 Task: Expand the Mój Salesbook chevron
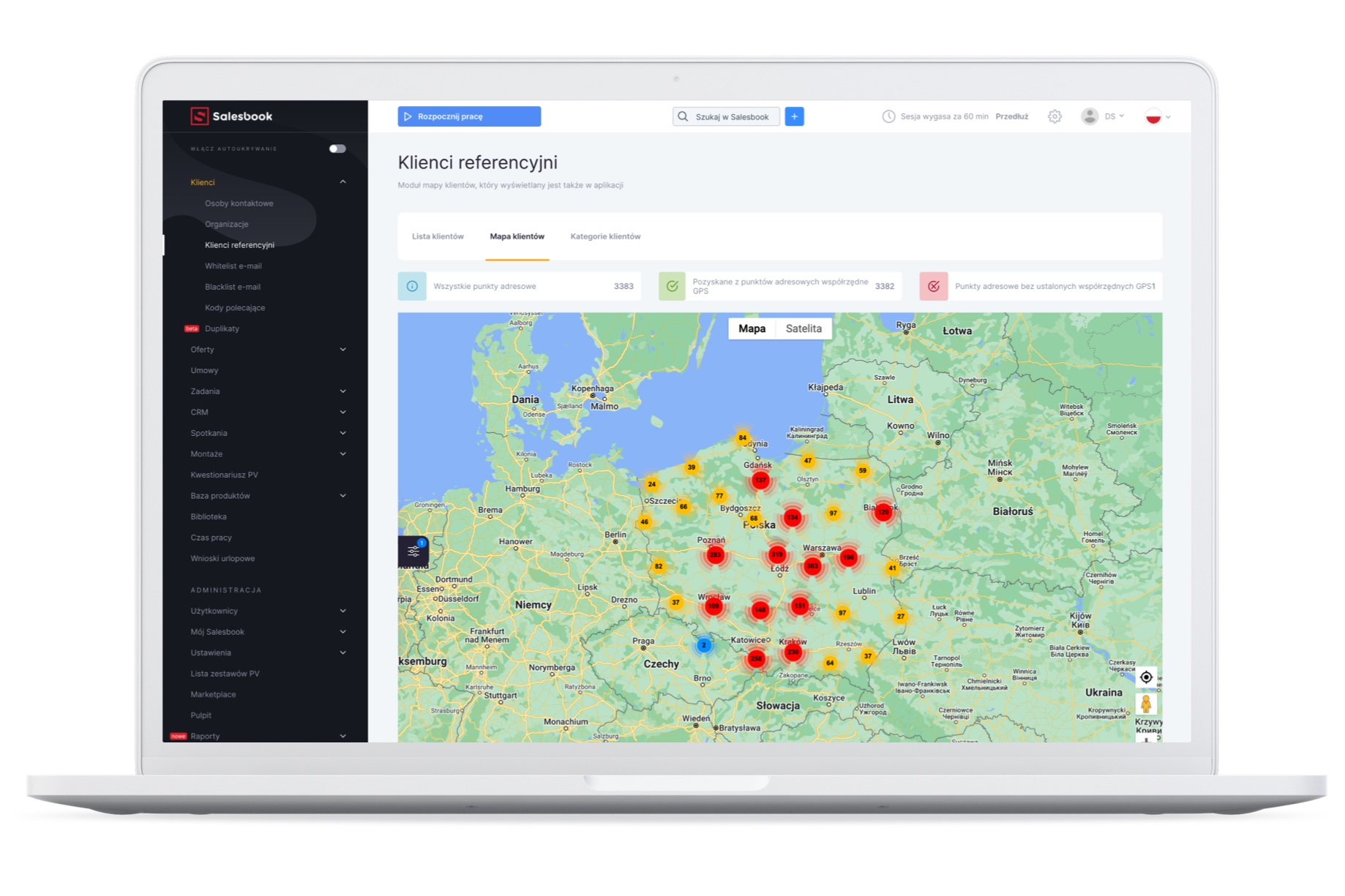click(x=342, y=632)
